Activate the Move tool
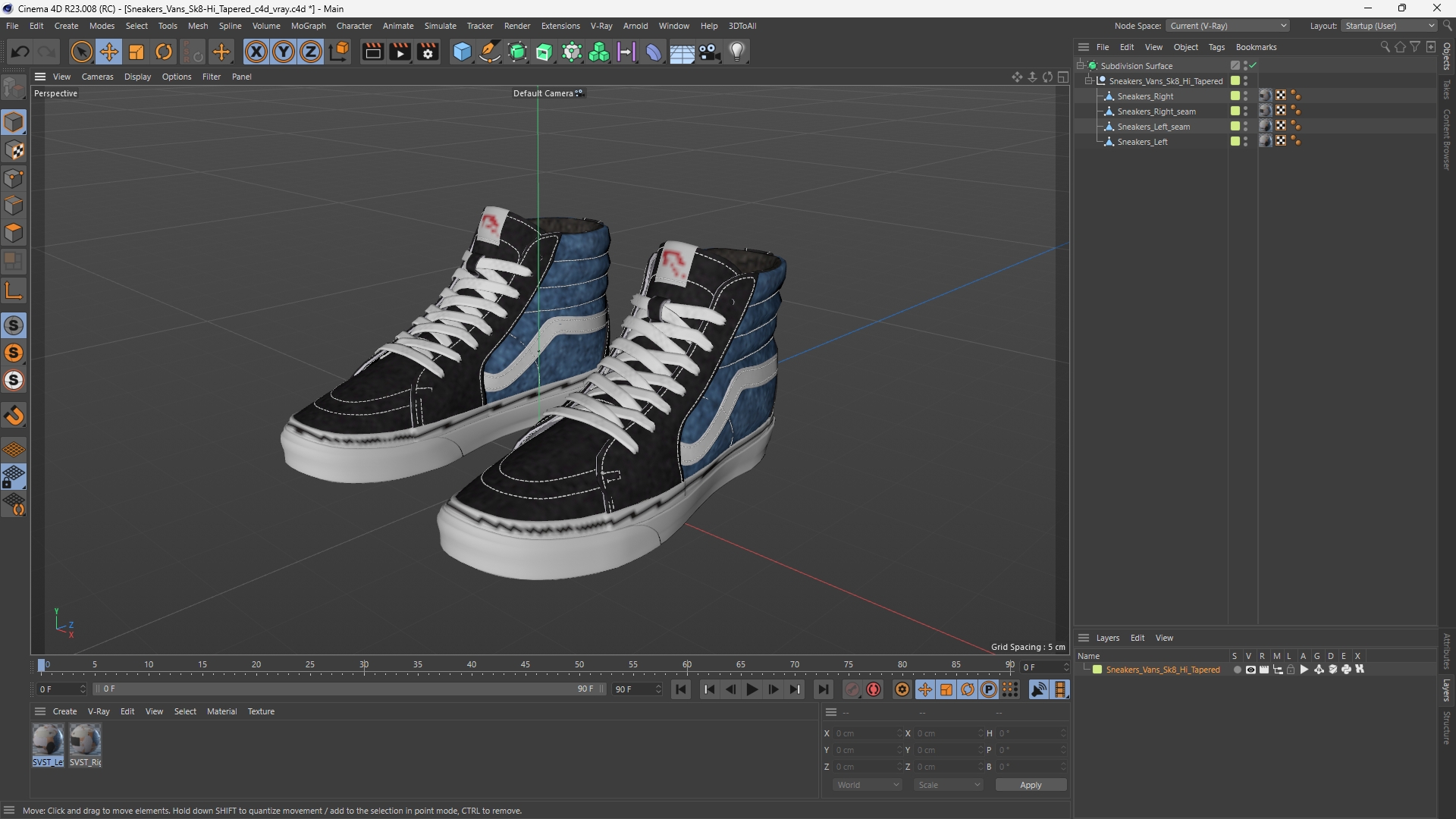 109,52
